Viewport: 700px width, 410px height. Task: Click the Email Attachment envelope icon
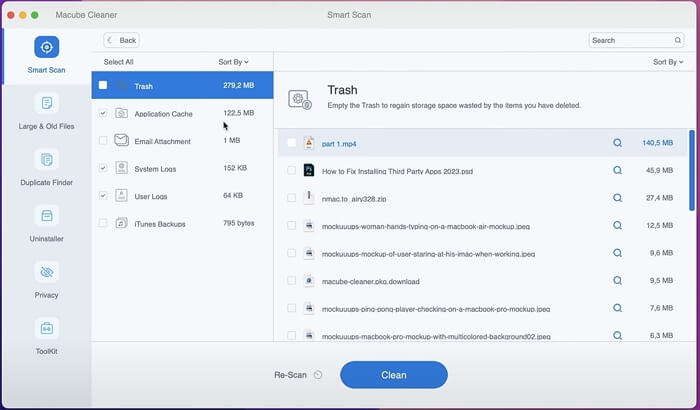click(121, 140)
